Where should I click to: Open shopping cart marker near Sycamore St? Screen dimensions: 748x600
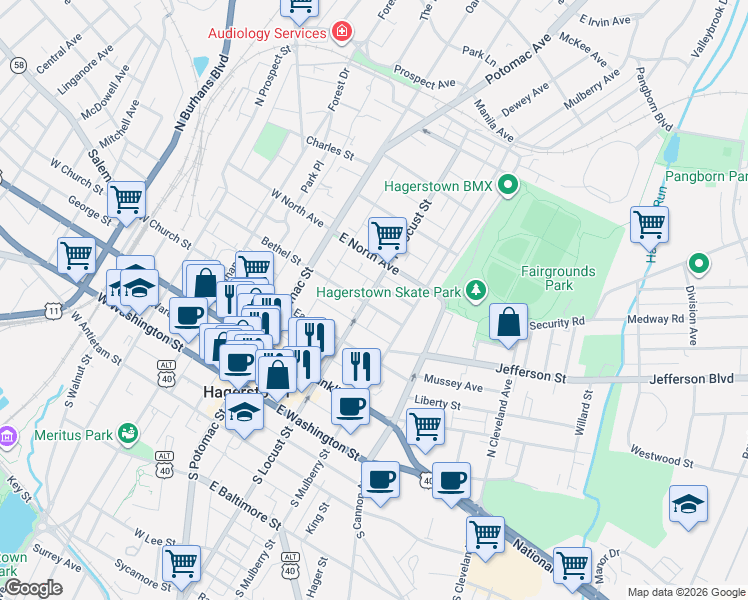(181, 565)
